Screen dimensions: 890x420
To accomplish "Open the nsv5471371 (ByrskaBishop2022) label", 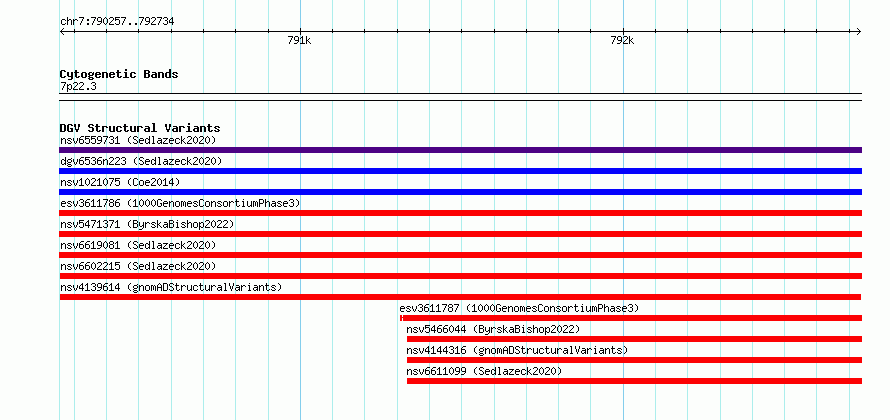I will point(147,224).
